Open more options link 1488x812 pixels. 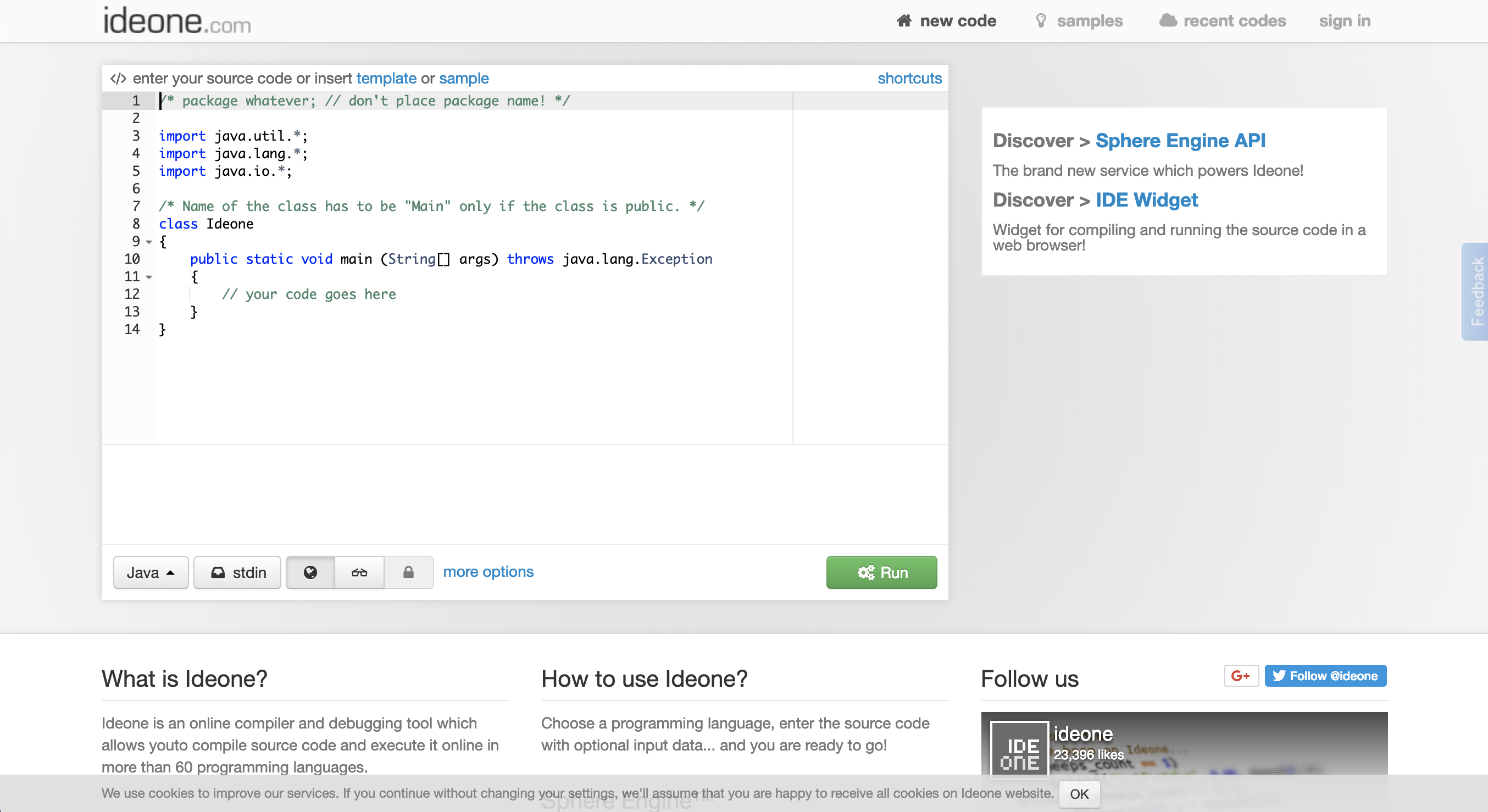(x=488, y=571)
